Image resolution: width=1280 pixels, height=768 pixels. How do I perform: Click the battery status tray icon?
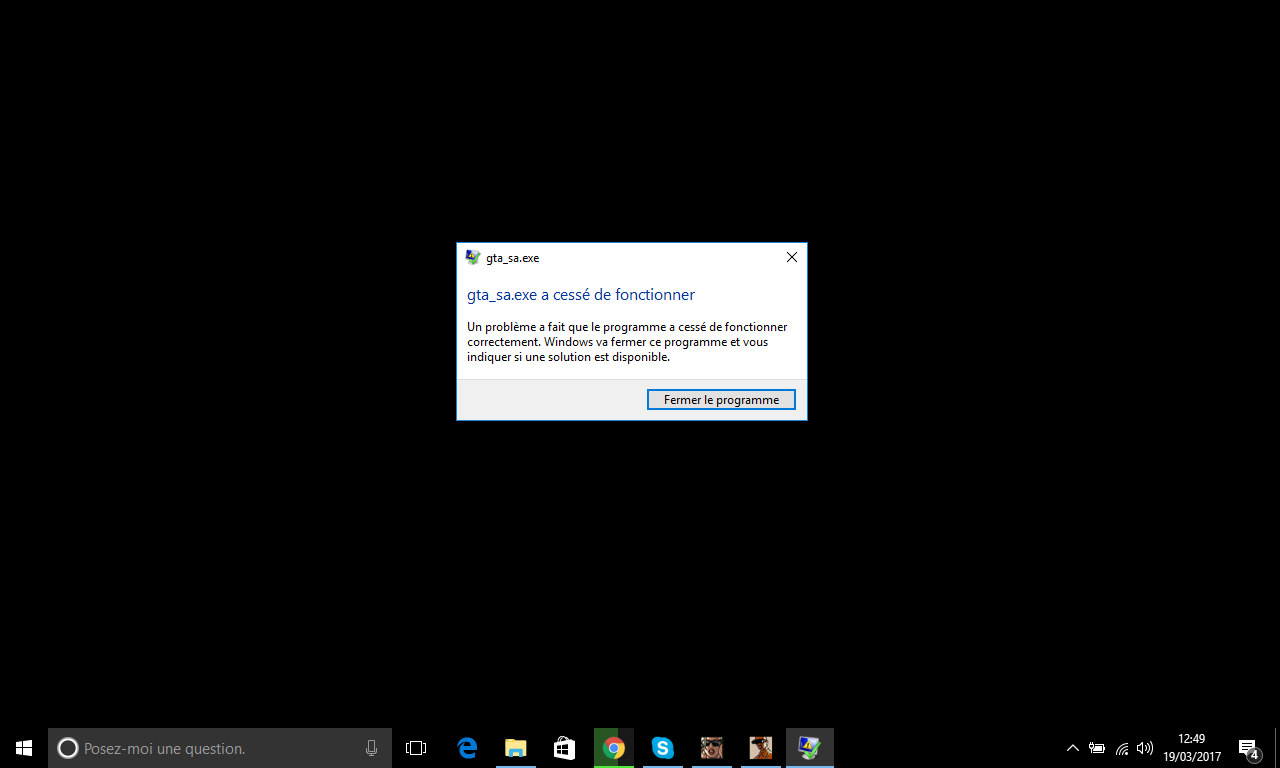point(1097,748)
